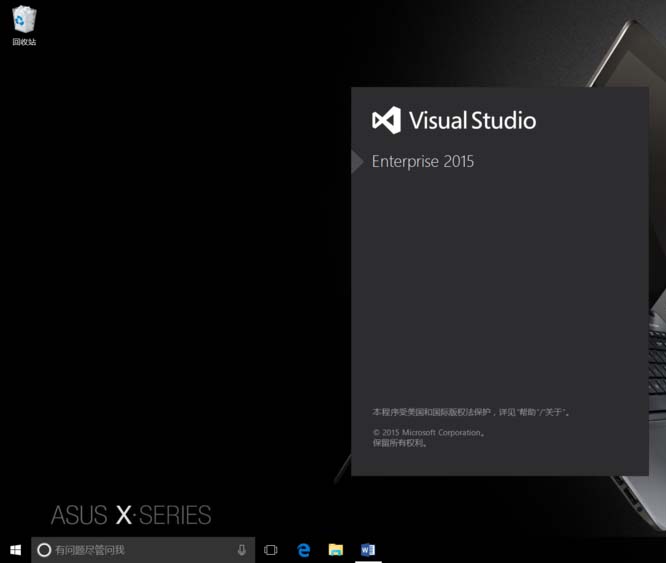The height and width of the screenshot is (563, 666).
Task: Open the Recycle Bin desktop icon
Action: [x=24, y=20]
